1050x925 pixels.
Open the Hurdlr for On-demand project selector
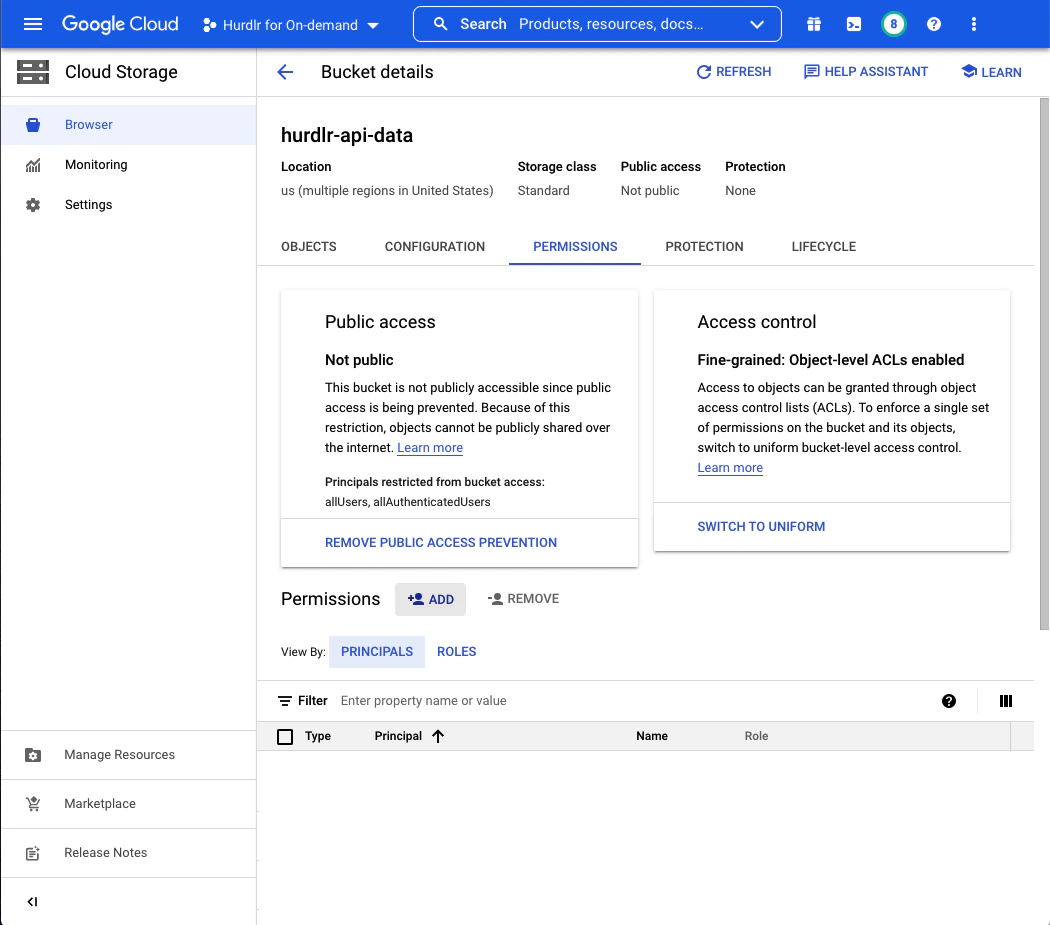[x=291, y=25]
